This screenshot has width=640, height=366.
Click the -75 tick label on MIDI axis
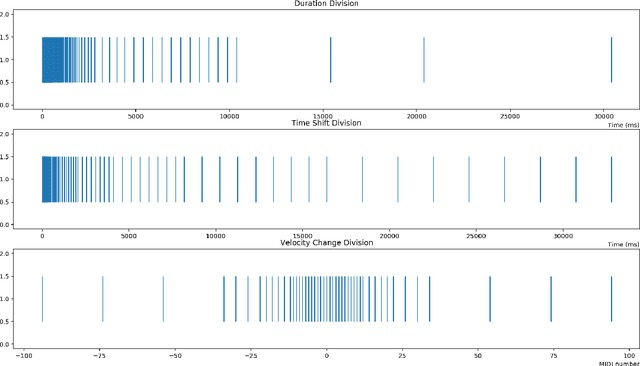(x=99, y=355)
